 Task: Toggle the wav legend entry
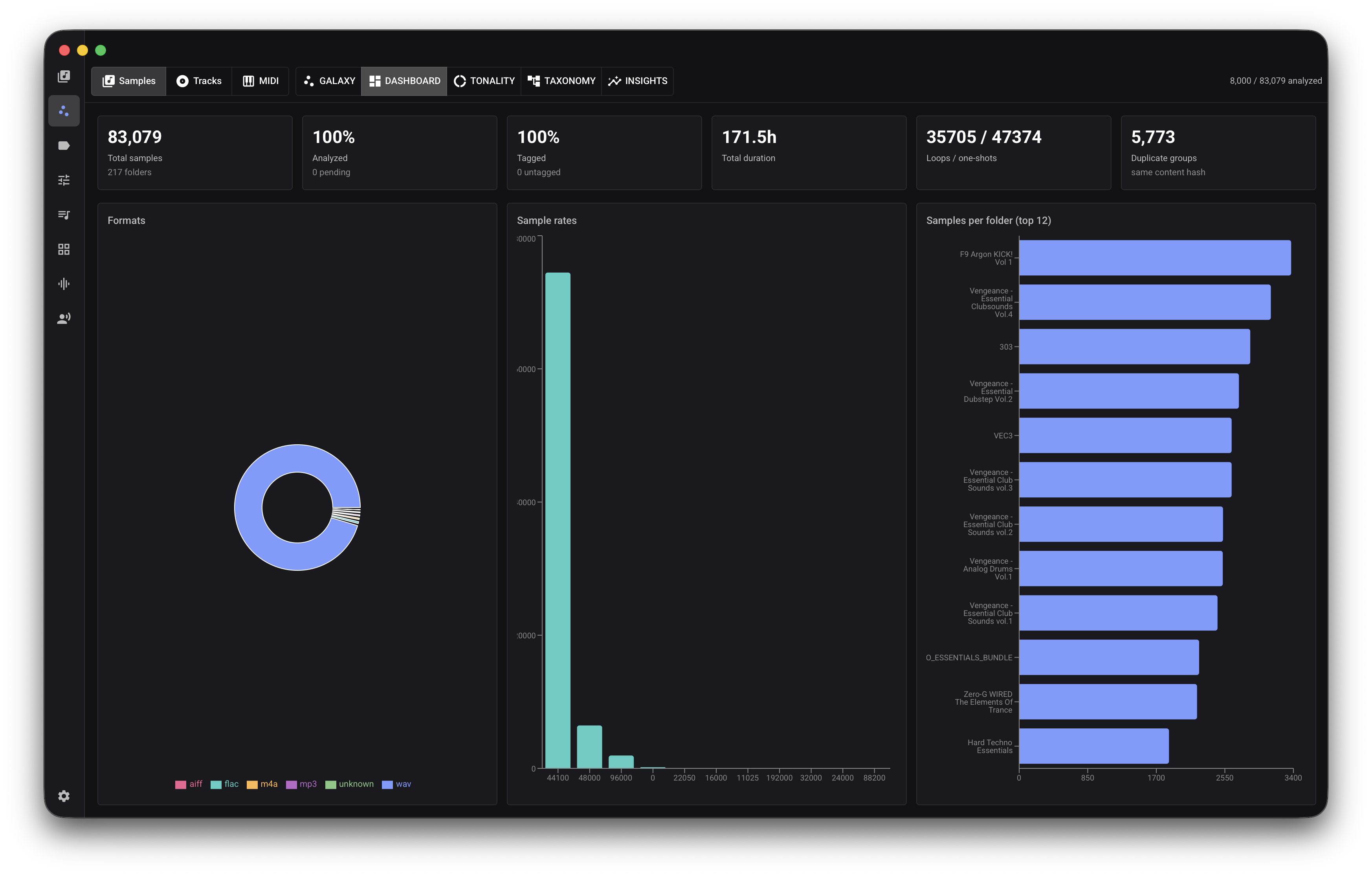[x=396, y=784]
